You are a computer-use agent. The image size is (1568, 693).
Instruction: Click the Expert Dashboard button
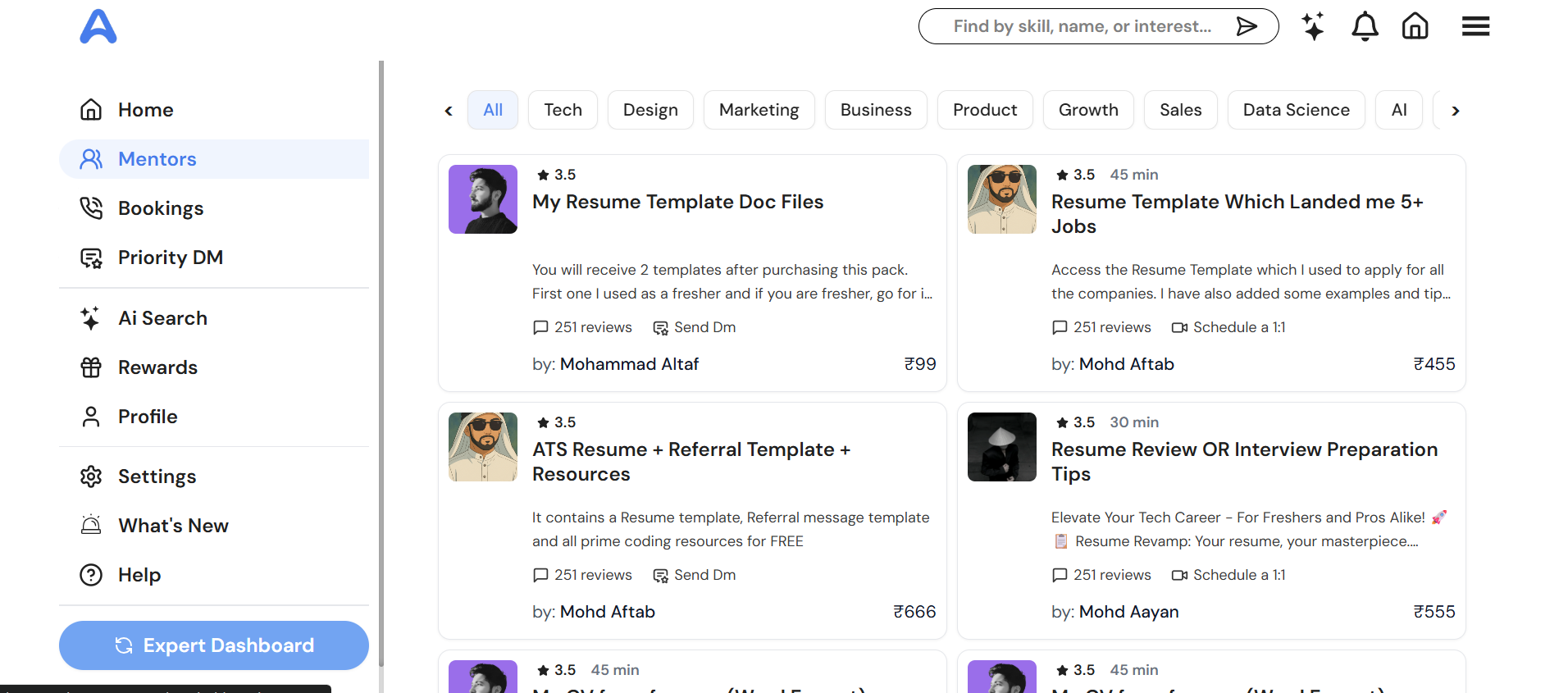click(214, 645)
